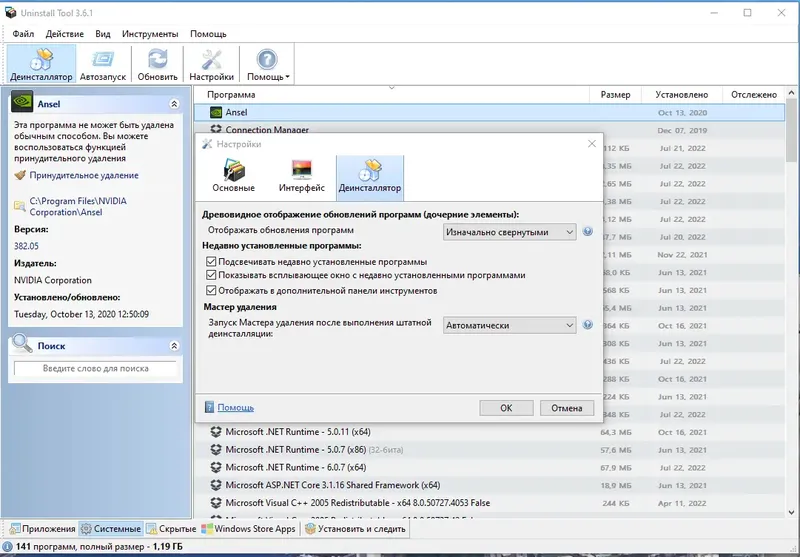Sort by the Отслежено column header

click(754, 94)
